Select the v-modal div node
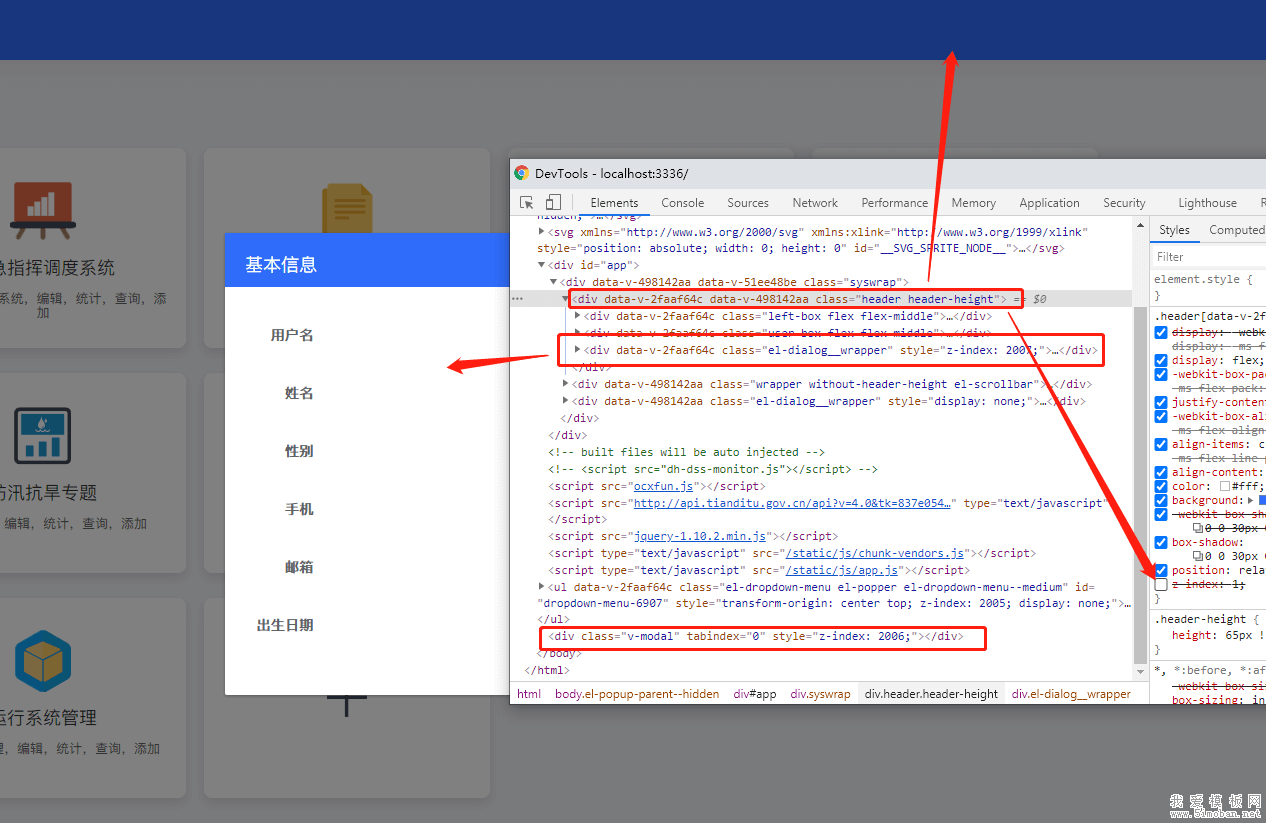This screenshot has height=823, width=1266. click(x=758, y=637)
